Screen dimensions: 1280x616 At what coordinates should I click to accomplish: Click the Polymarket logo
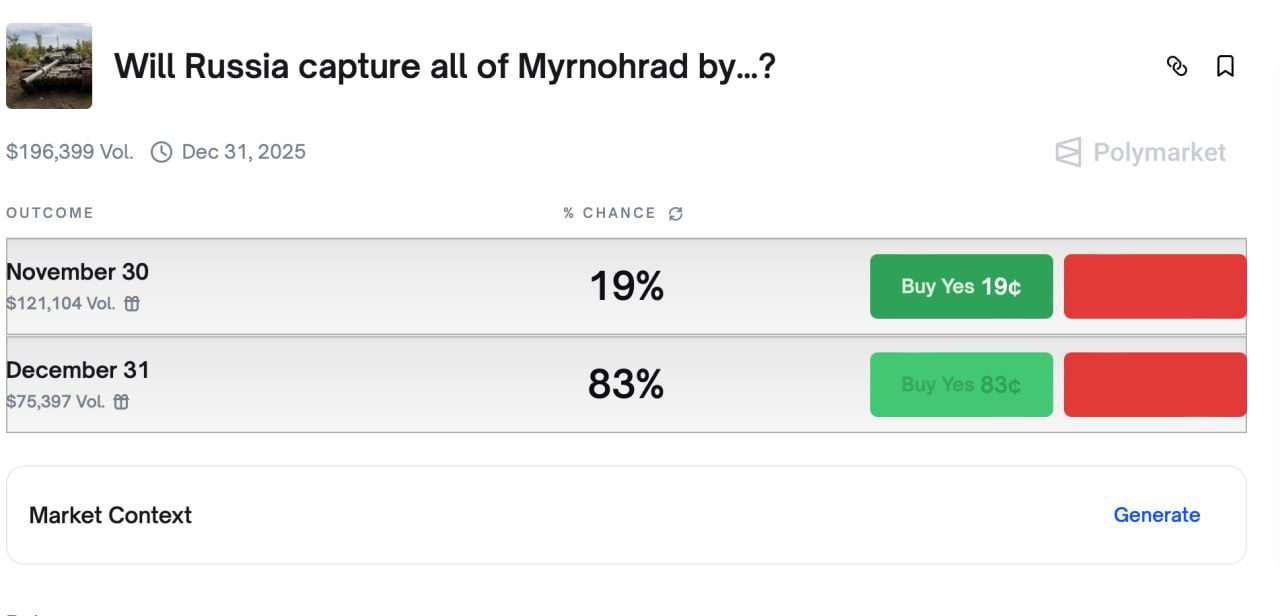coord(1140,152)
